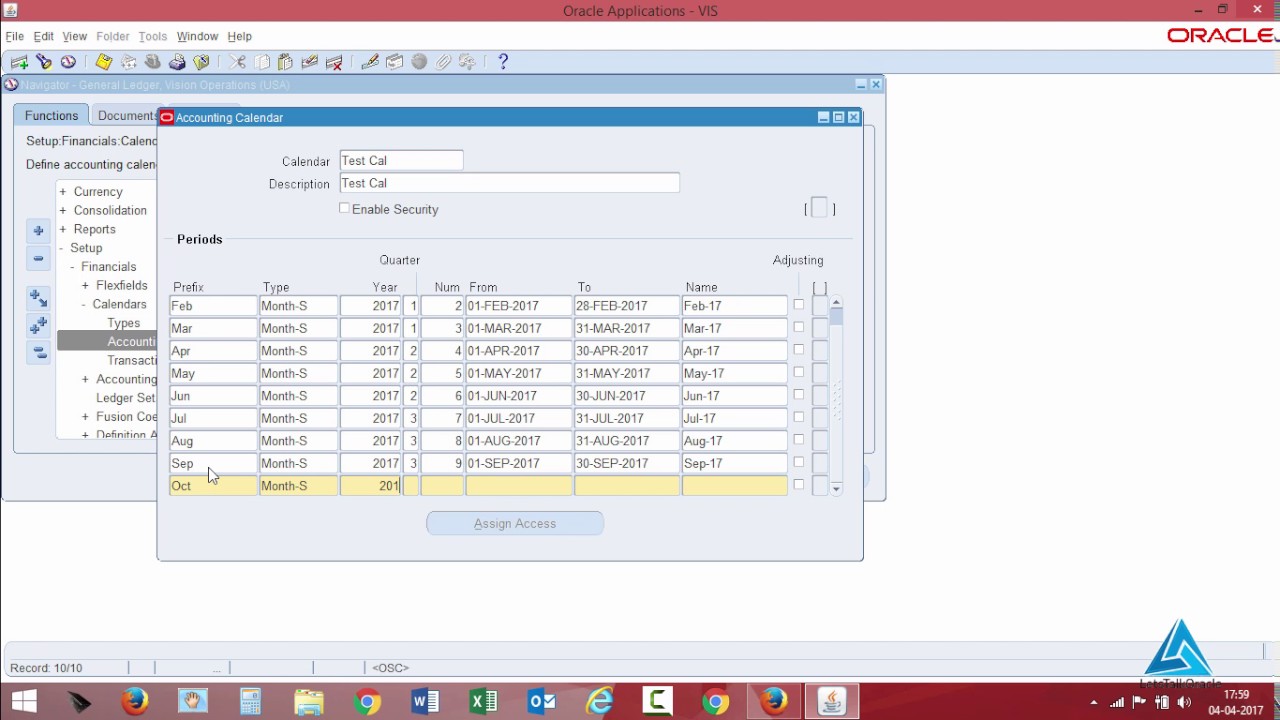Click the Edit Field pencil icon
Viewport: 1280px width, 720px height.
tap(370, 62)
